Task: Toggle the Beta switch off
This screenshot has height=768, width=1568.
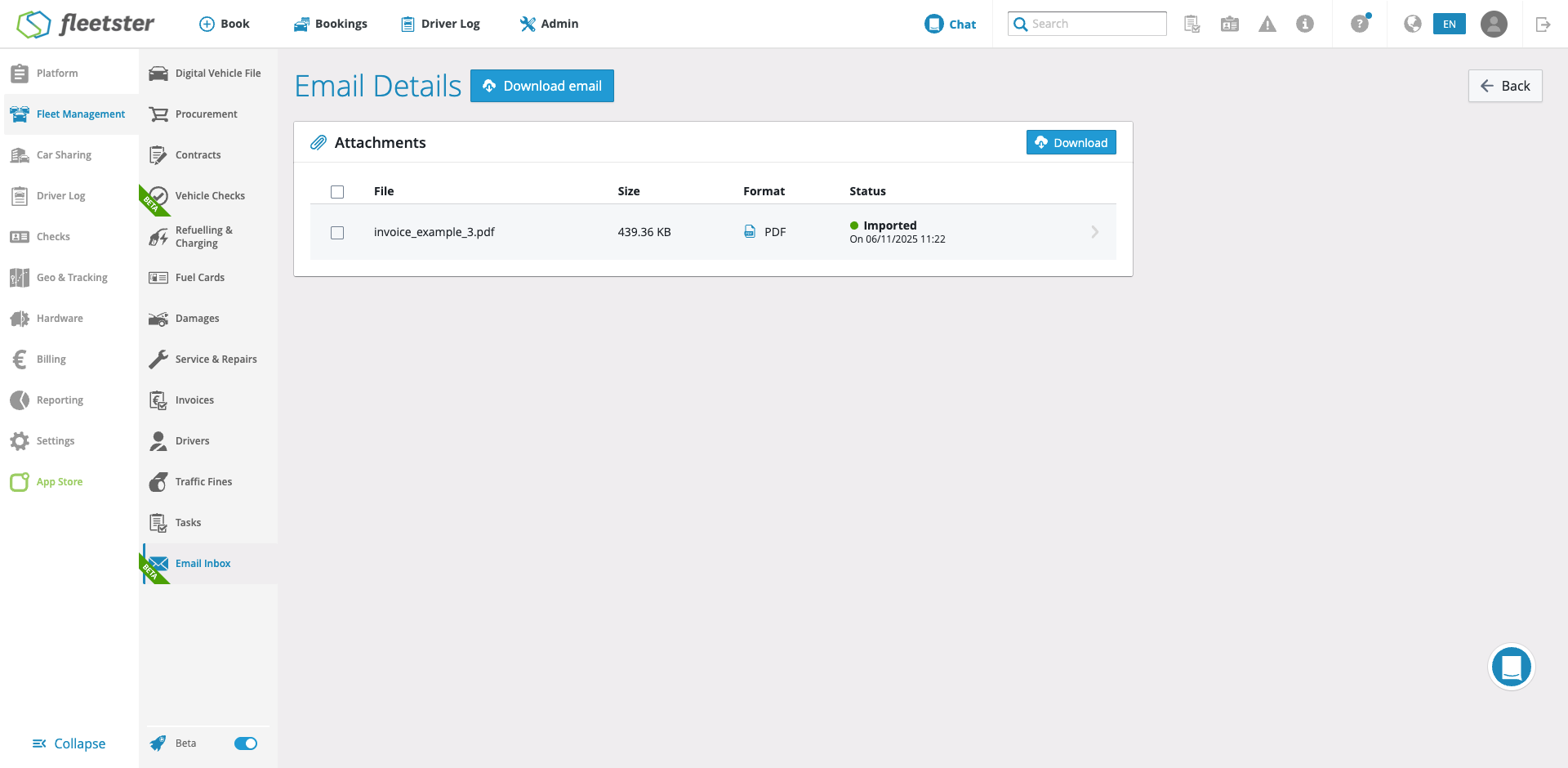Action: 246,743
